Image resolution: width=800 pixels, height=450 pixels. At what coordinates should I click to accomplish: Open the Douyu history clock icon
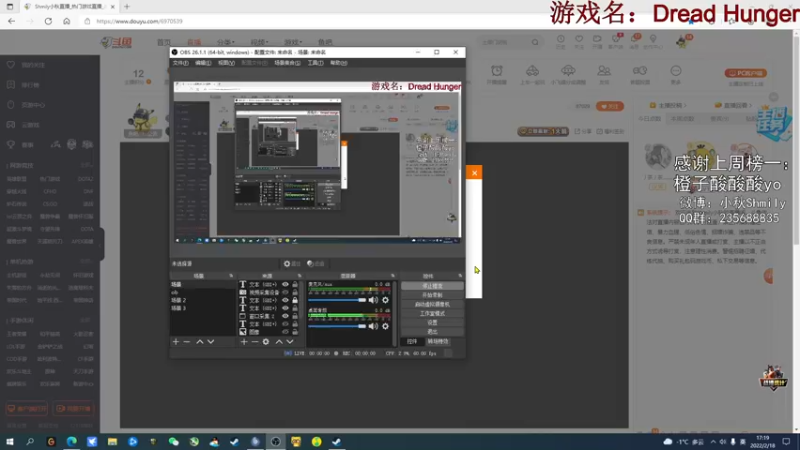(x=561, y=41)
